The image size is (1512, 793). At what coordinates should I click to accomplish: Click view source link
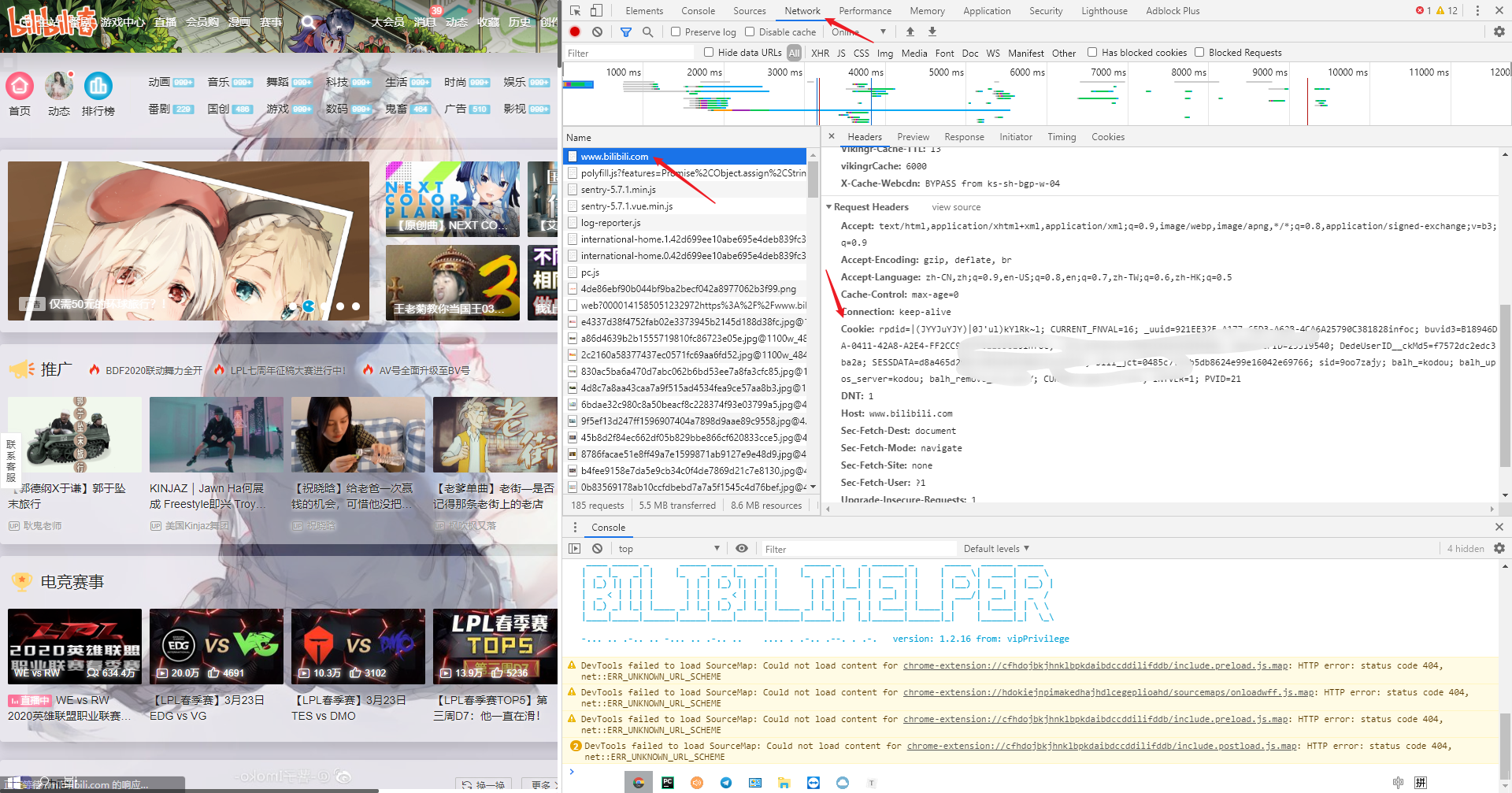click(956, 207)
